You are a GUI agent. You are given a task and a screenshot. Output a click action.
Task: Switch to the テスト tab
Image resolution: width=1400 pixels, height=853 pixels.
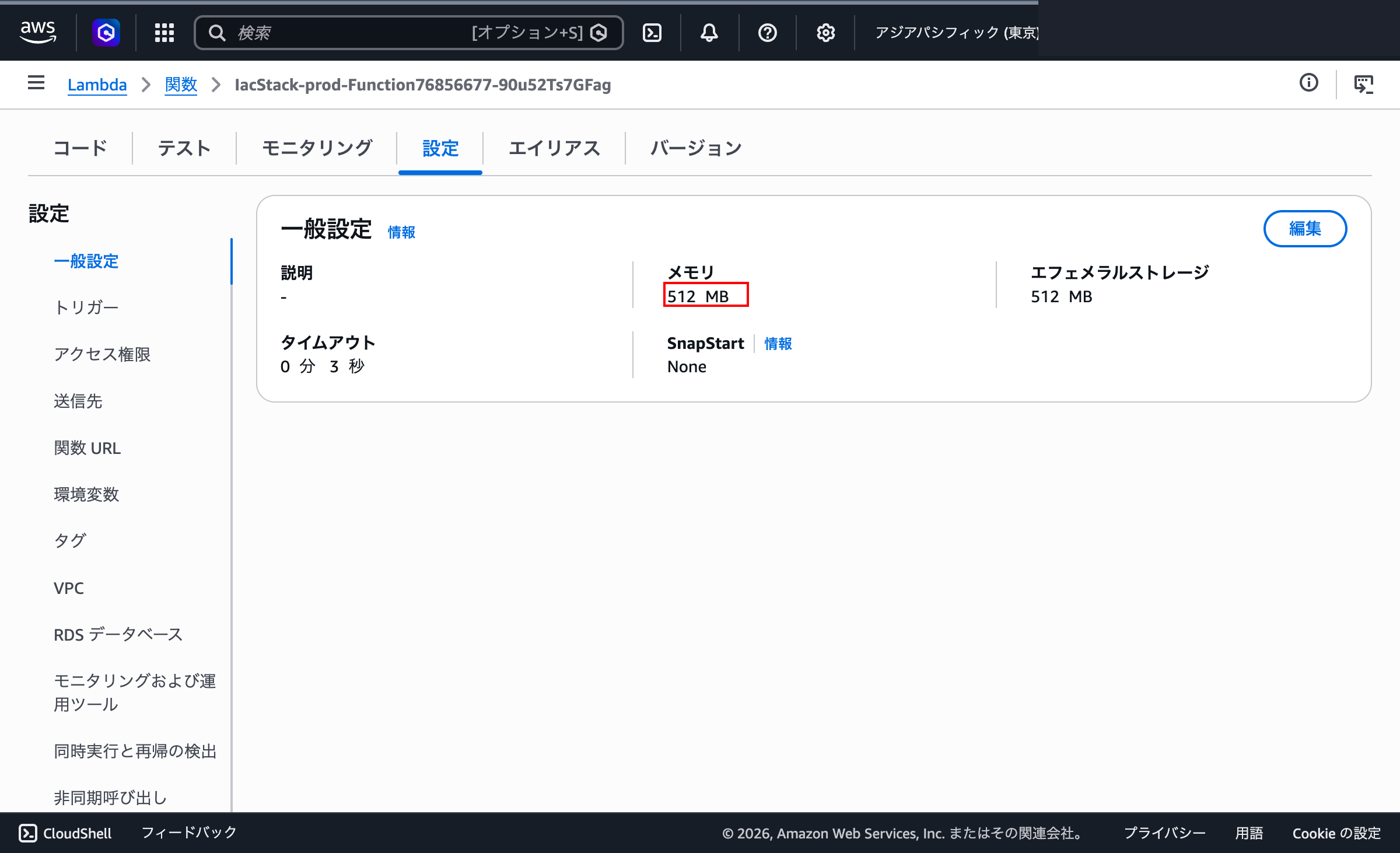coord(184,148)
